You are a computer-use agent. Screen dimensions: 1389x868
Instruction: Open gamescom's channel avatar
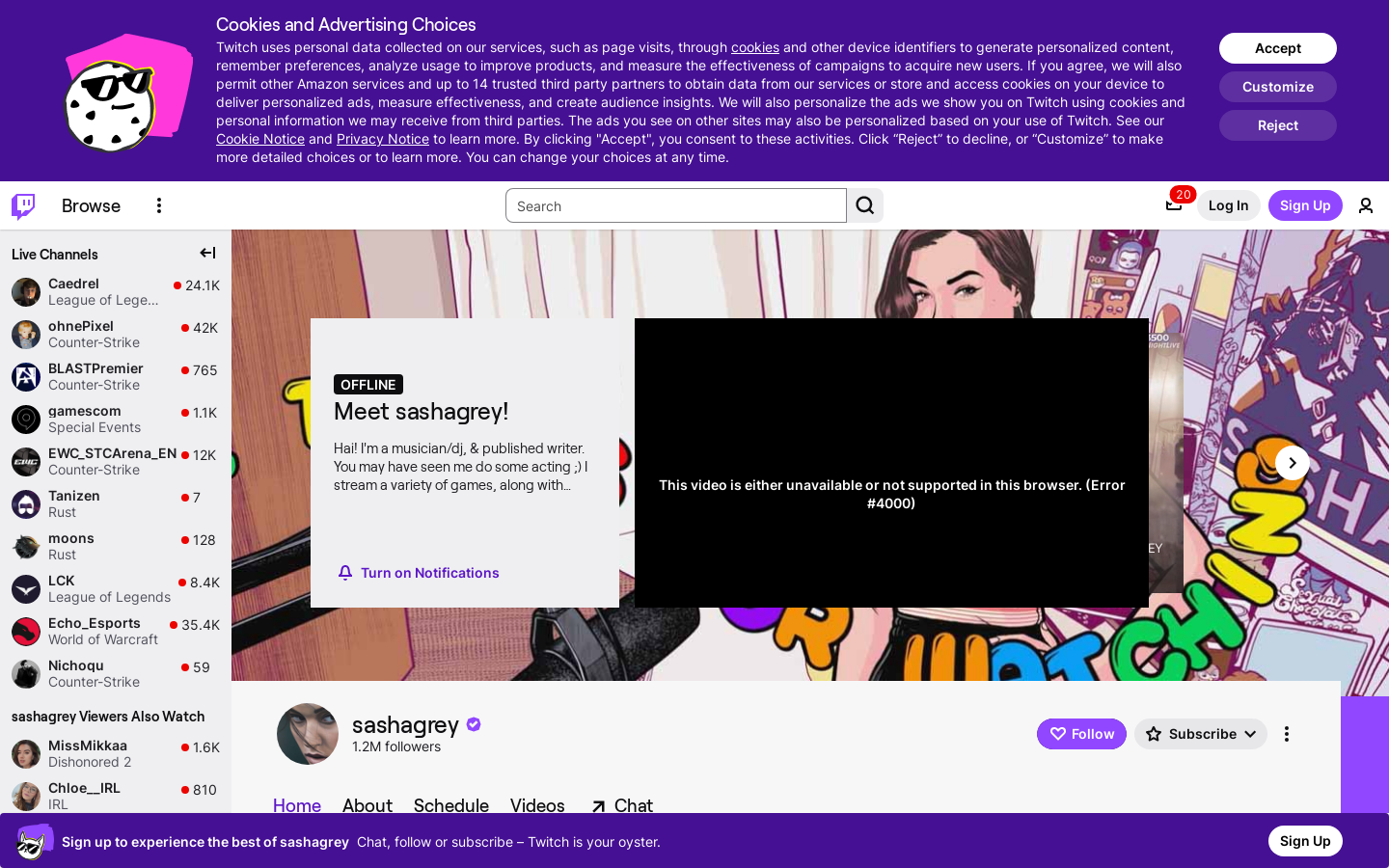[x=26, y=419]
